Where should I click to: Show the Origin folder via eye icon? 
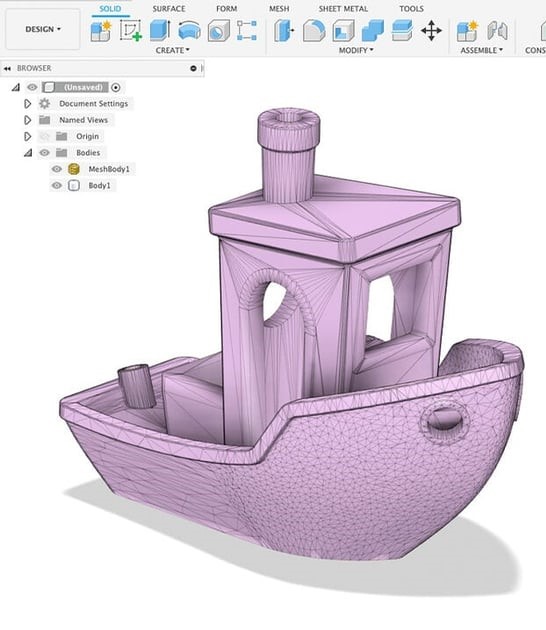45,137
